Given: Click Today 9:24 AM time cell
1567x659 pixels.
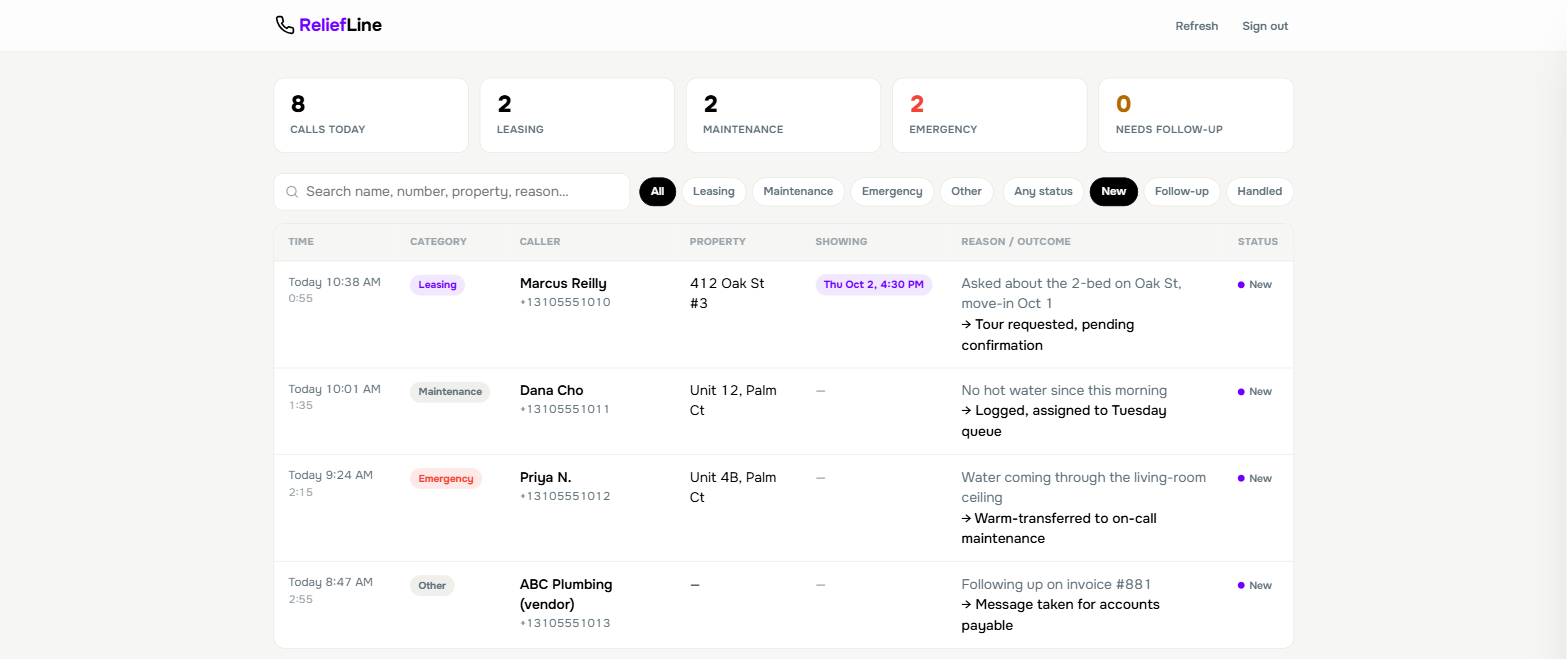Looking at the screenshot, I should coord(330,476).
